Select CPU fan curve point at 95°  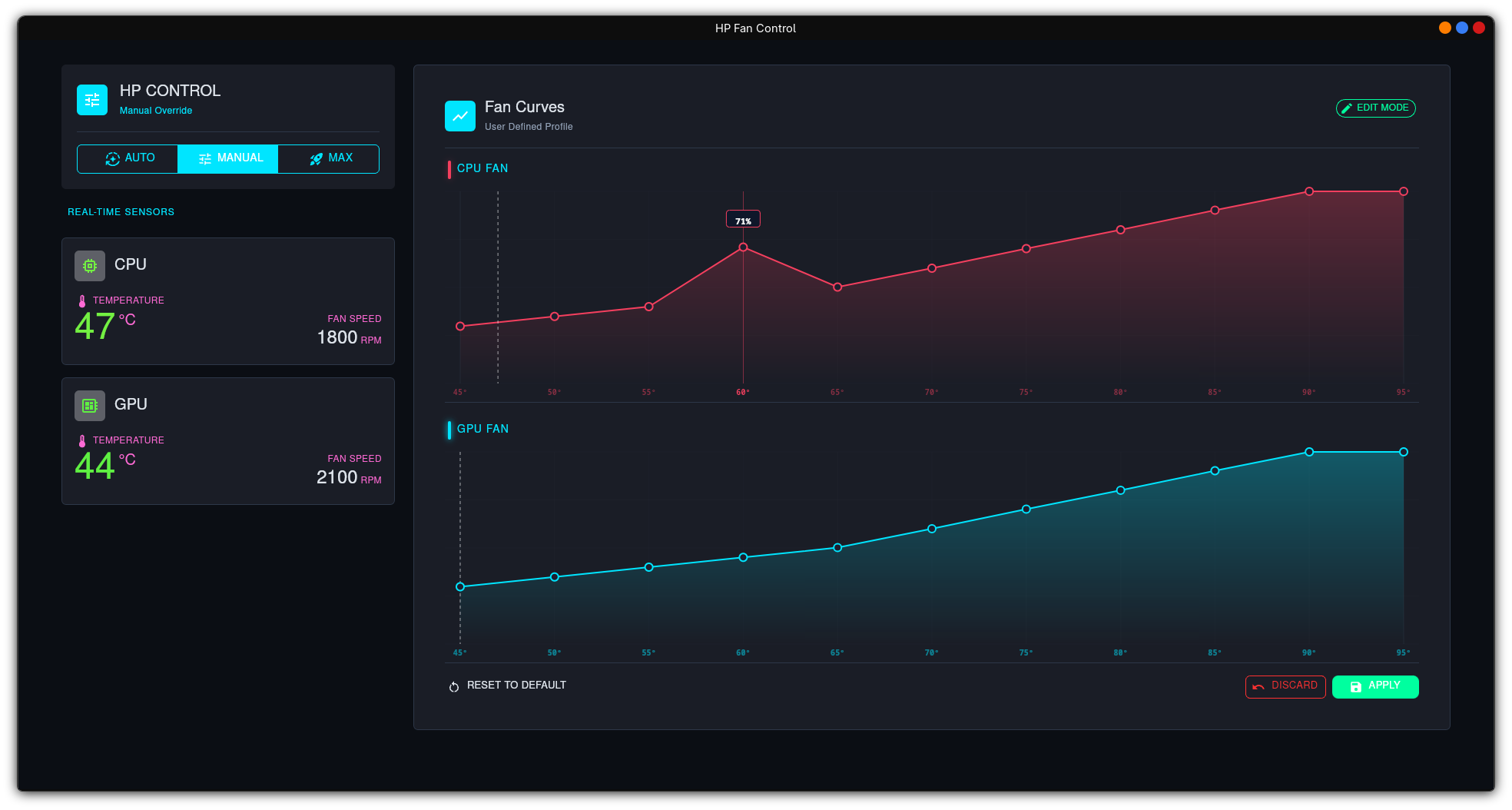tap(1404, 191)
